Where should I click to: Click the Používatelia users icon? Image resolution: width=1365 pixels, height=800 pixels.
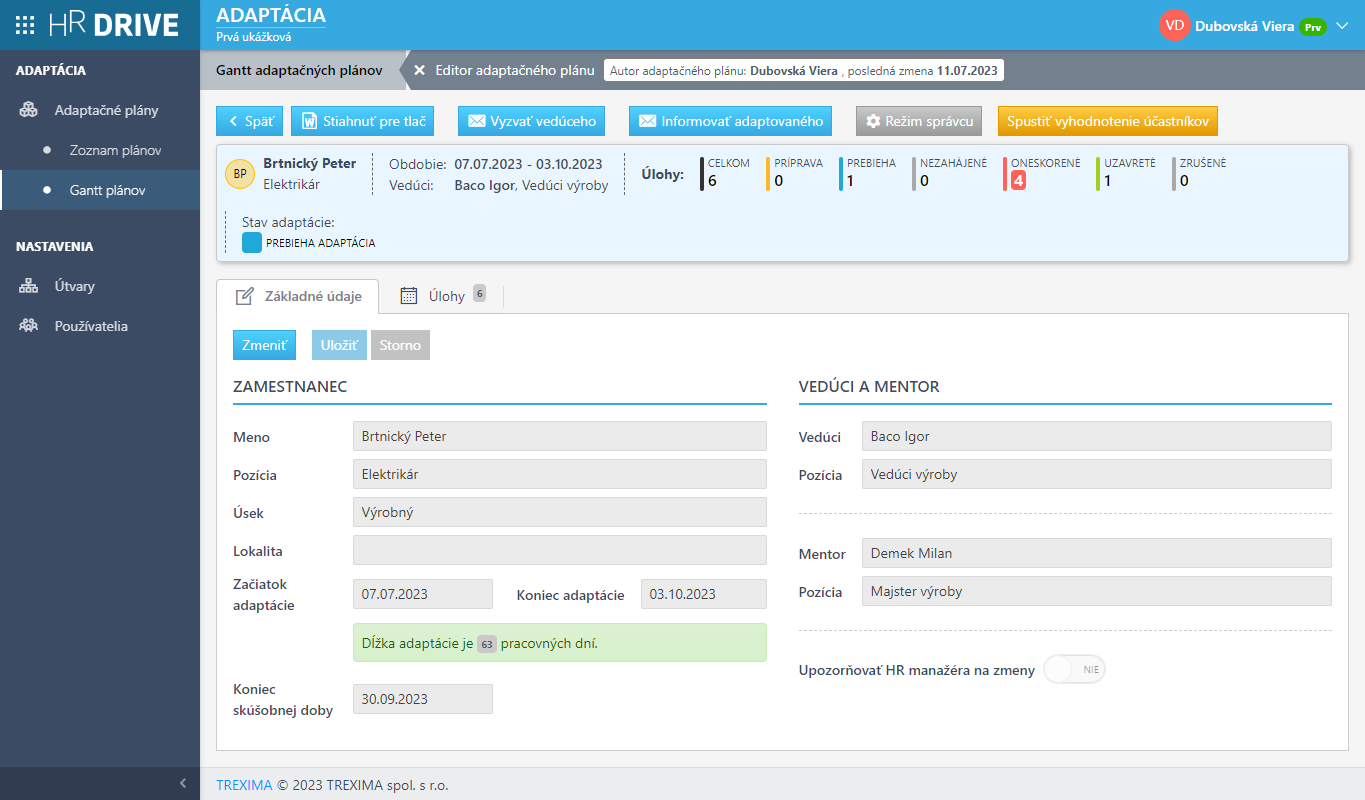pos(29,326)
